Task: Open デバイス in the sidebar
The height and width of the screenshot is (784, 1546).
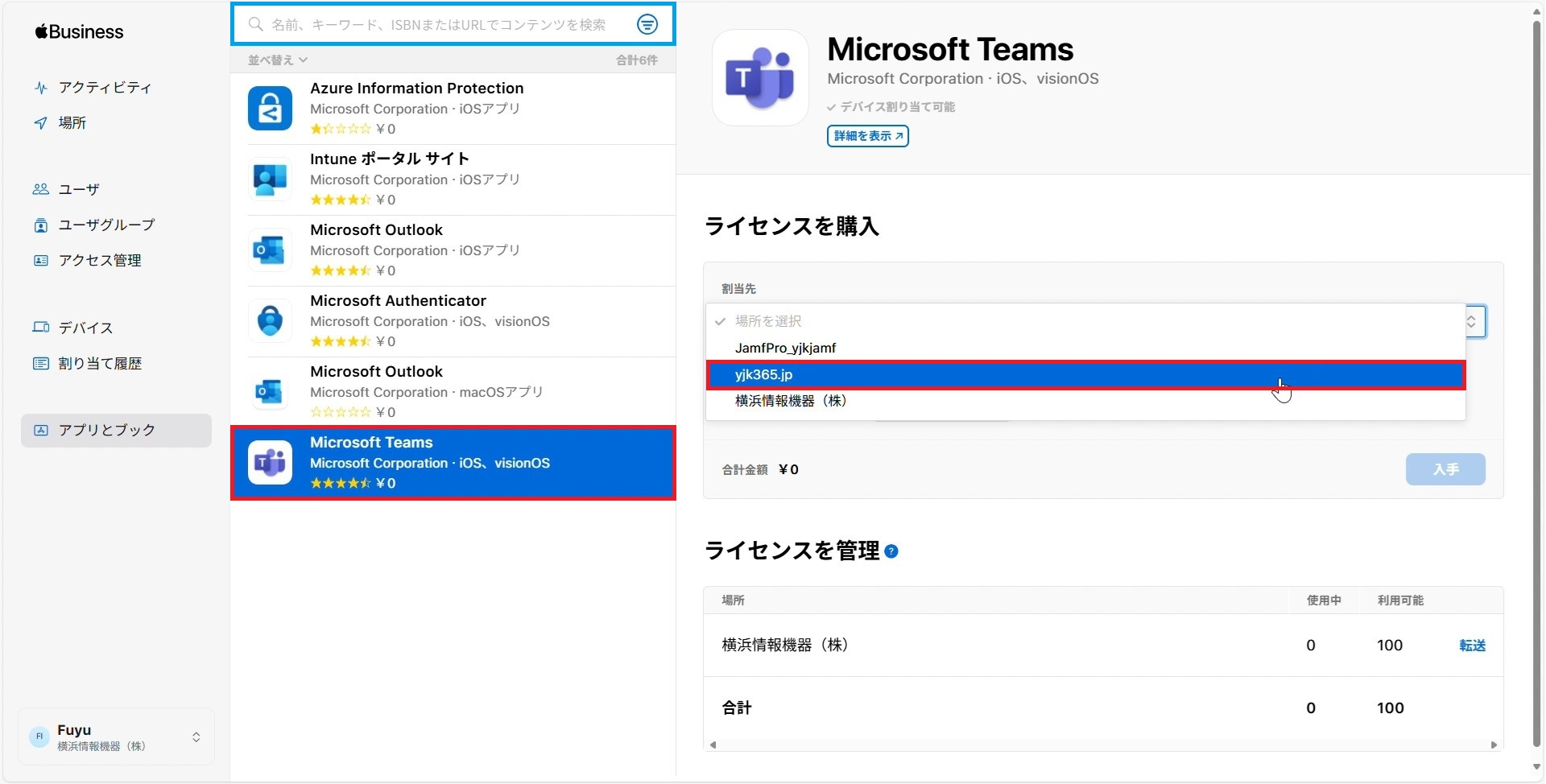Action: (85, 328)
